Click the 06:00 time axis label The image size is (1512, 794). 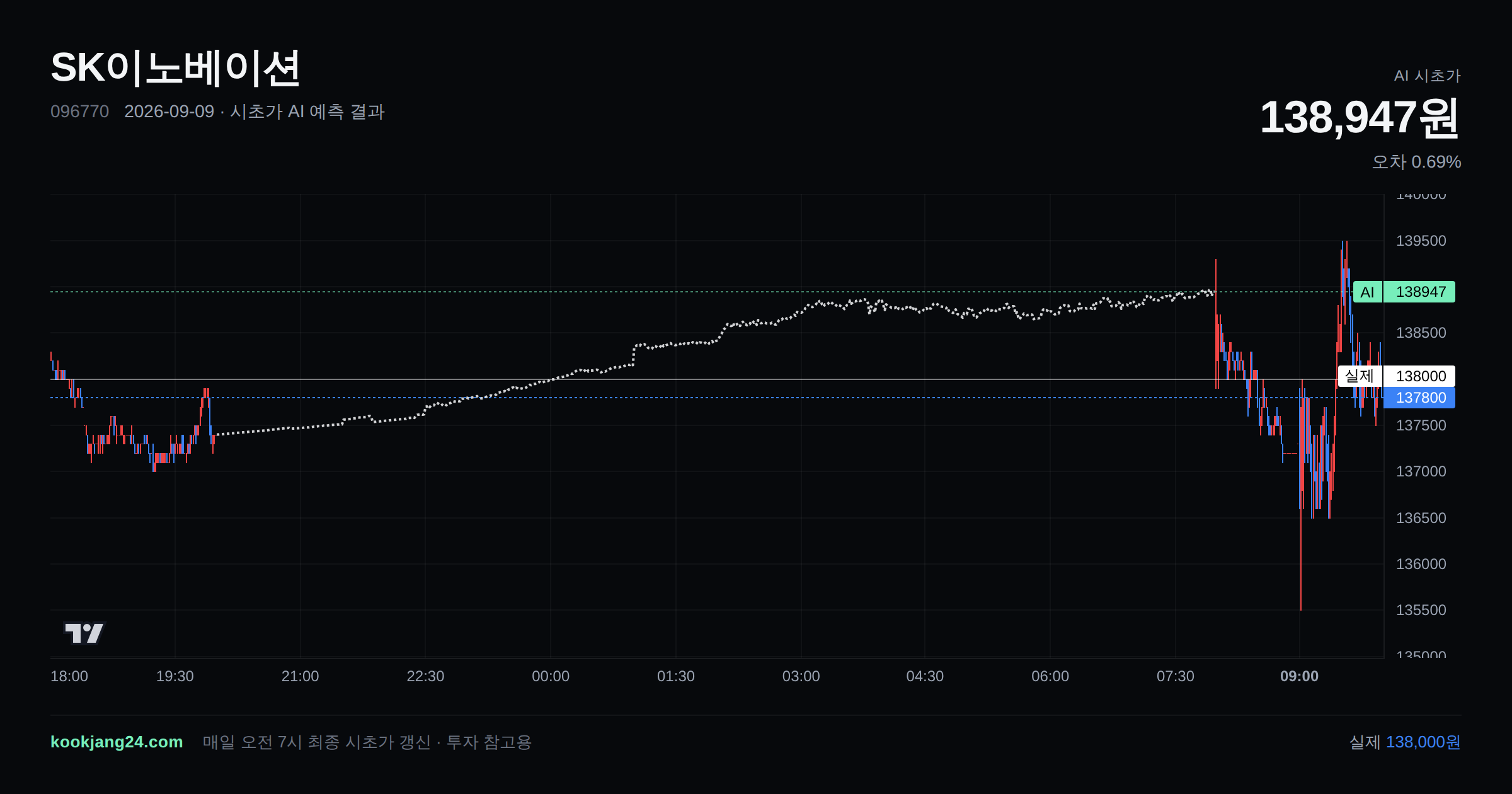click(1050, 676)
